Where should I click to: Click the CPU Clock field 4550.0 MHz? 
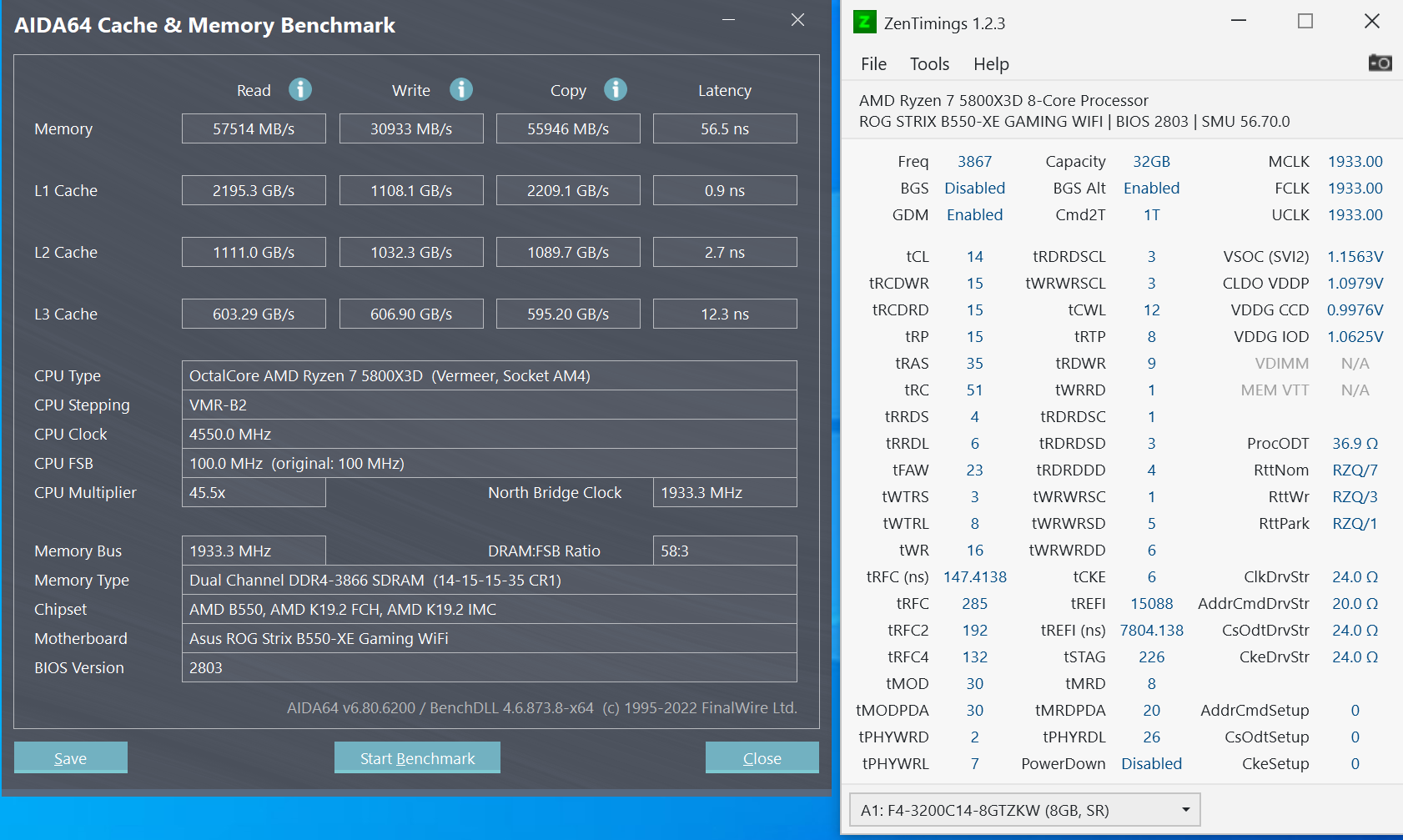coord(490,434)
